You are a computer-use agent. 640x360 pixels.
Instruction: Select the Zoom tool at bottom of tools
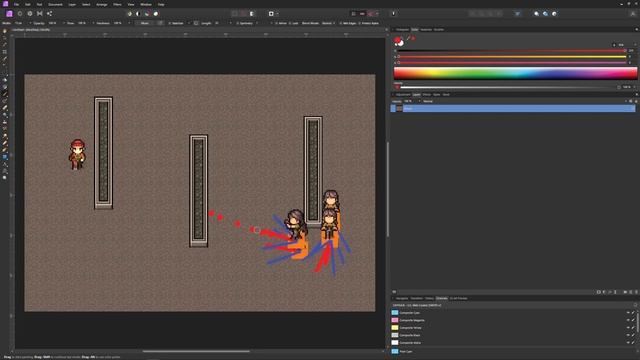click(5, 178)
